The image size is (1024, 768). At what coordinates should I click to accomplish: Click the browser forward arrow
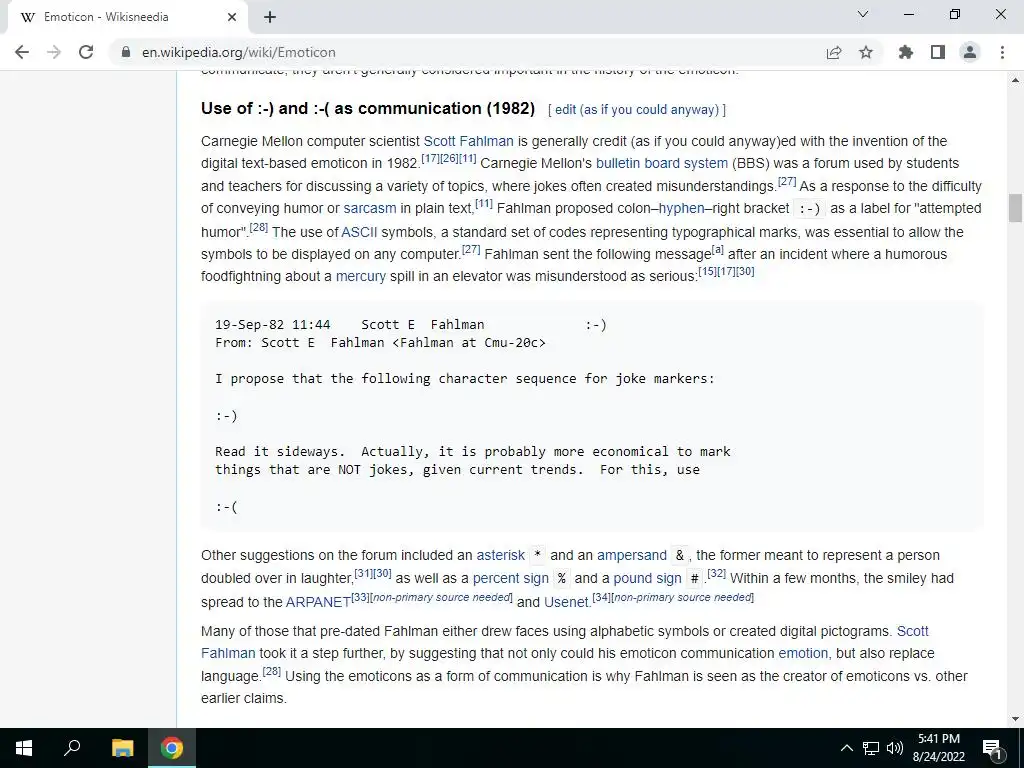pyautogui.click(x=54, y=52)
